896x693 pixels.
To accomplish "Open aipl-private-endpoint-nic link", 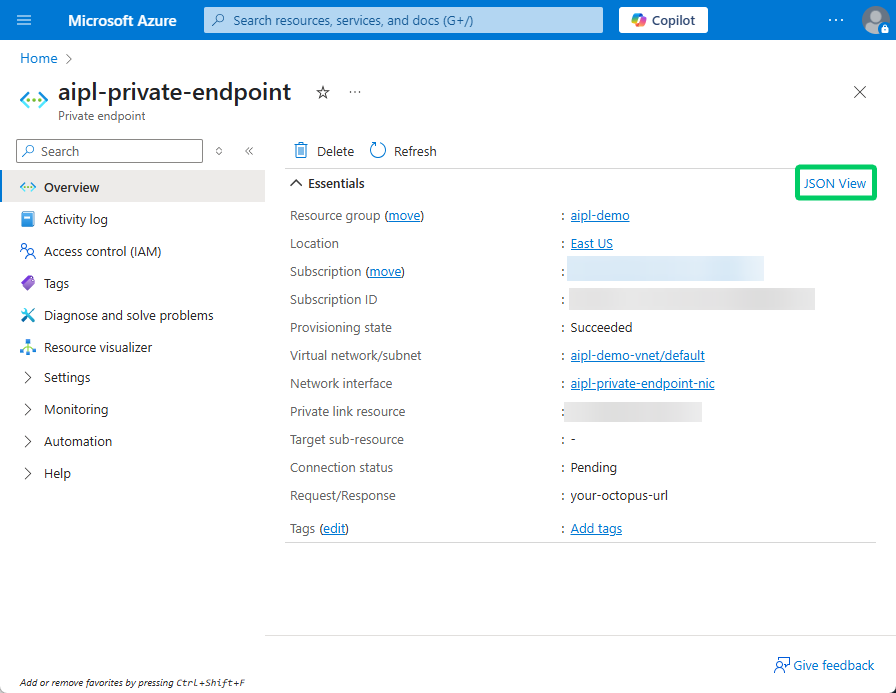I will click(x=642, y=384).
